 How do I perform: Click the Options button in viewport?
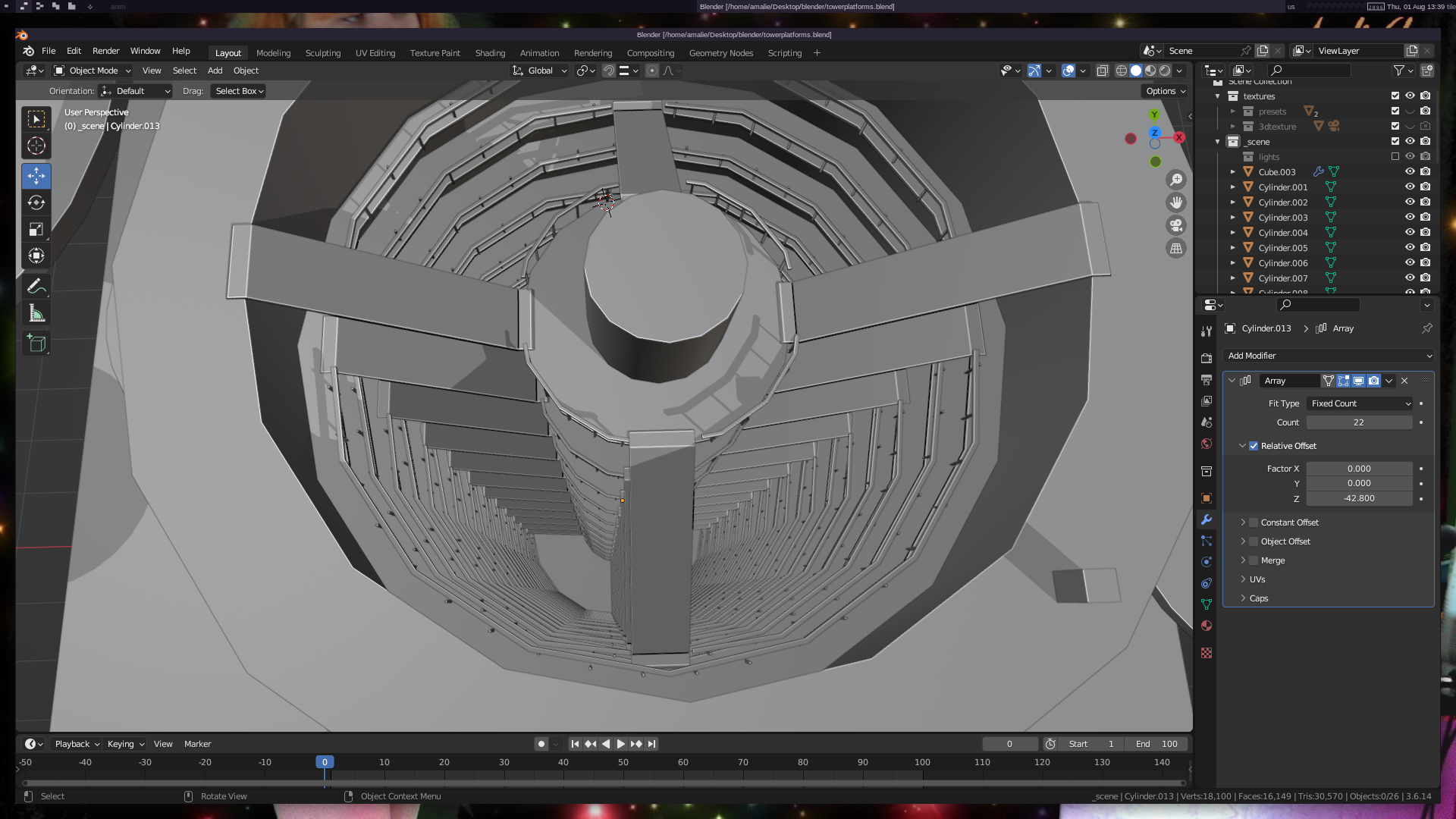click(1166, 91)
